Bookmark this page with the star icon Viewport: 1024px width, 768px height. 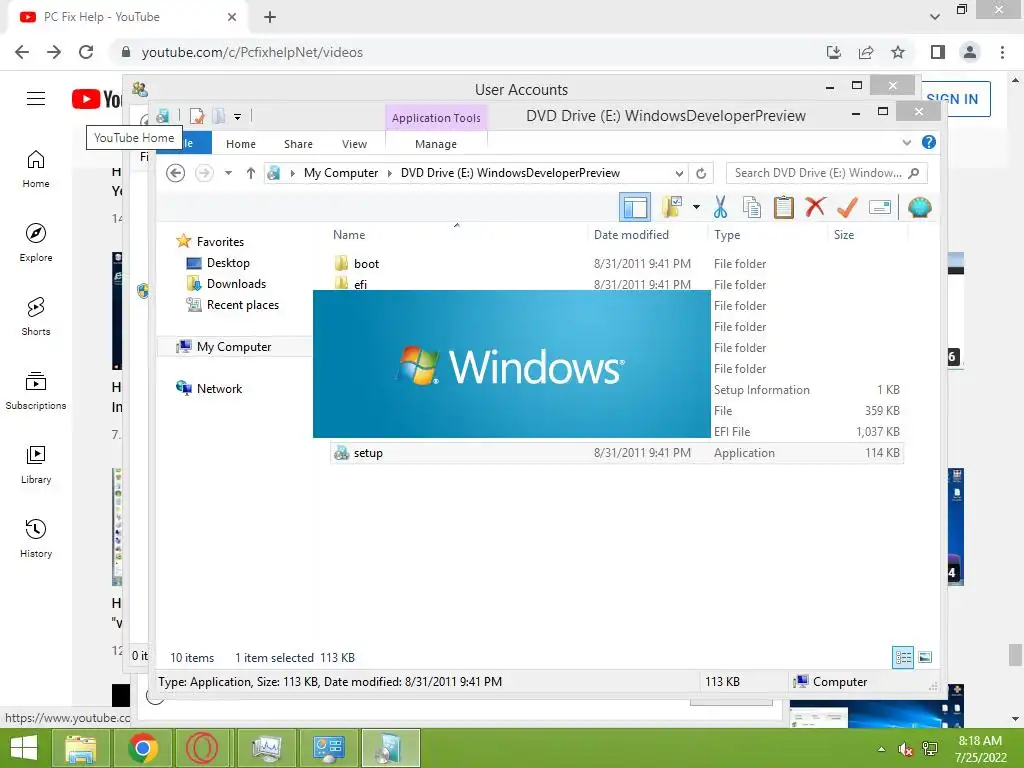tap(898, 52)
